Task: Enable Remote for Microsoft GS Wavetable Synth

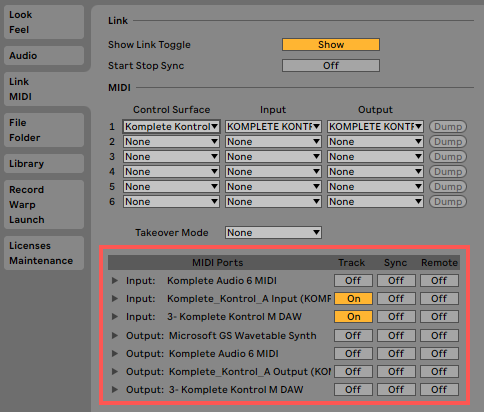Action: point(439,336)
